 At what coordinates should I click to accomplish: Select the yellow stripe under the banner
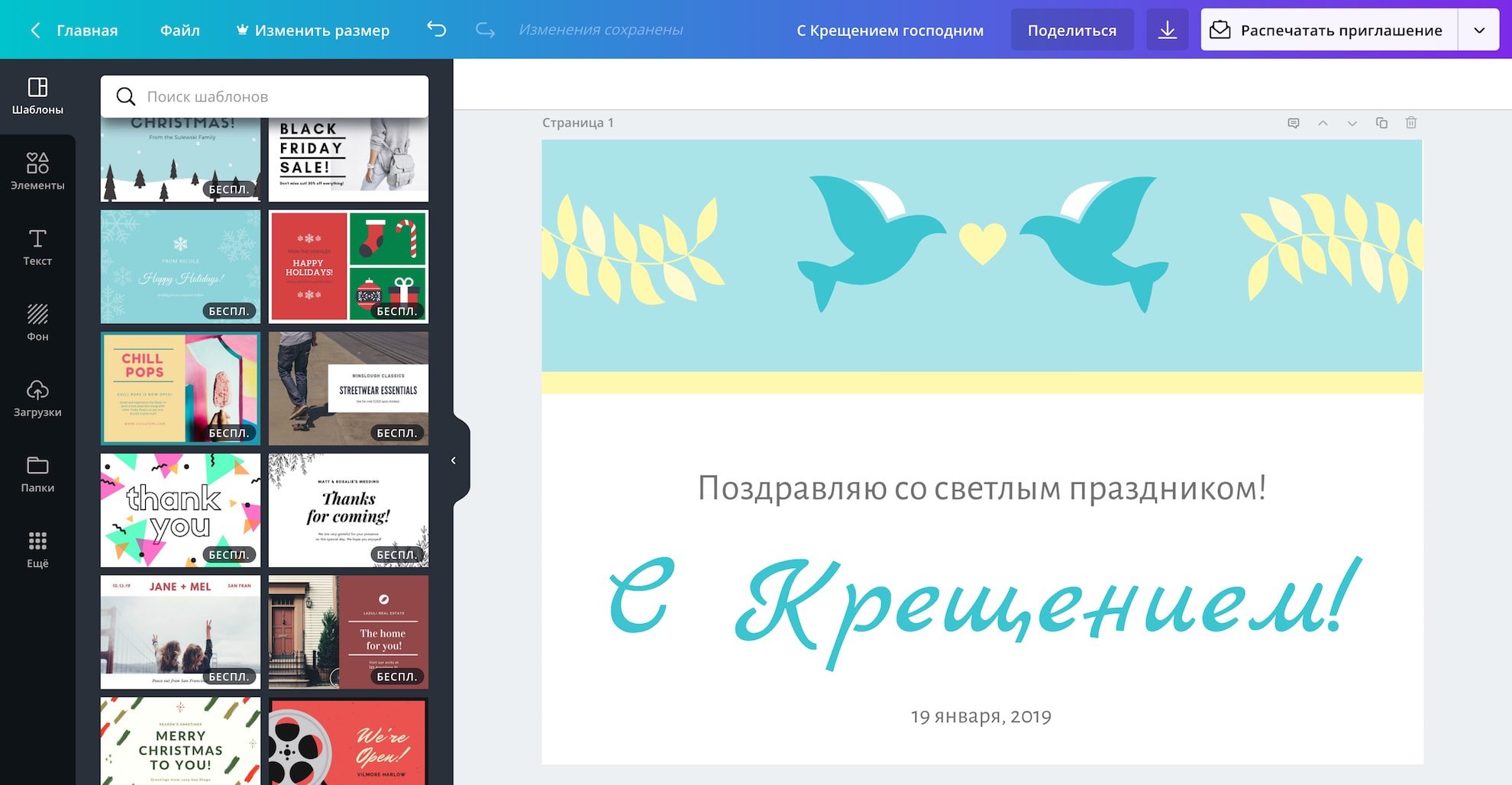(982, 383)
